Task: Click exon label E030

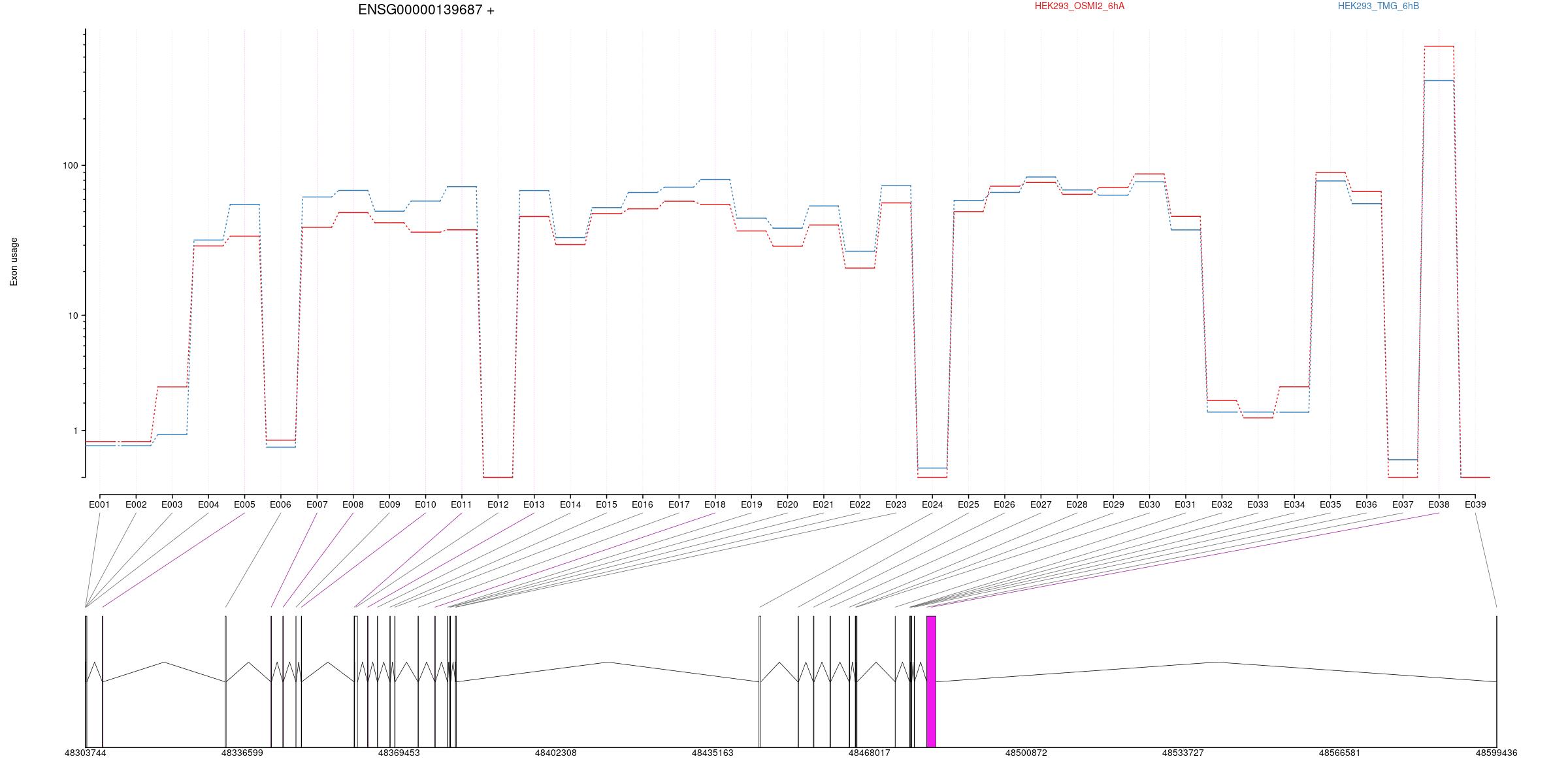Action: [x=1149, y=504]
